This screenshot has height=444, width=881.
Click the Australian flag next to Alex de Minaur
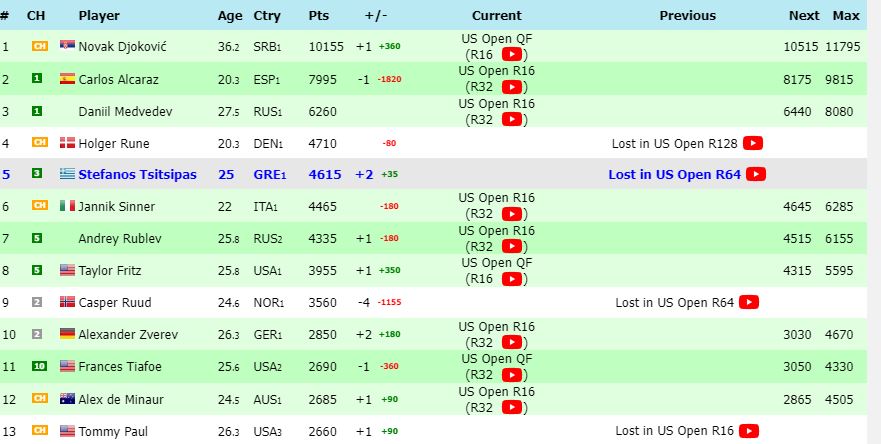point(67,399)
